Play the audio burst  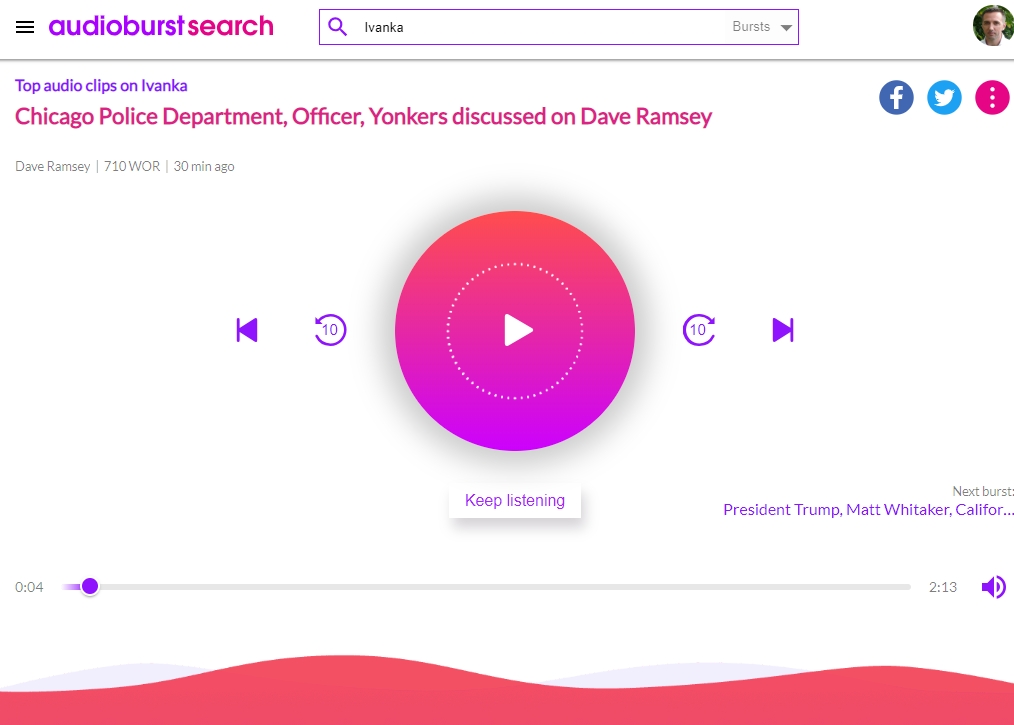(515, 330)
